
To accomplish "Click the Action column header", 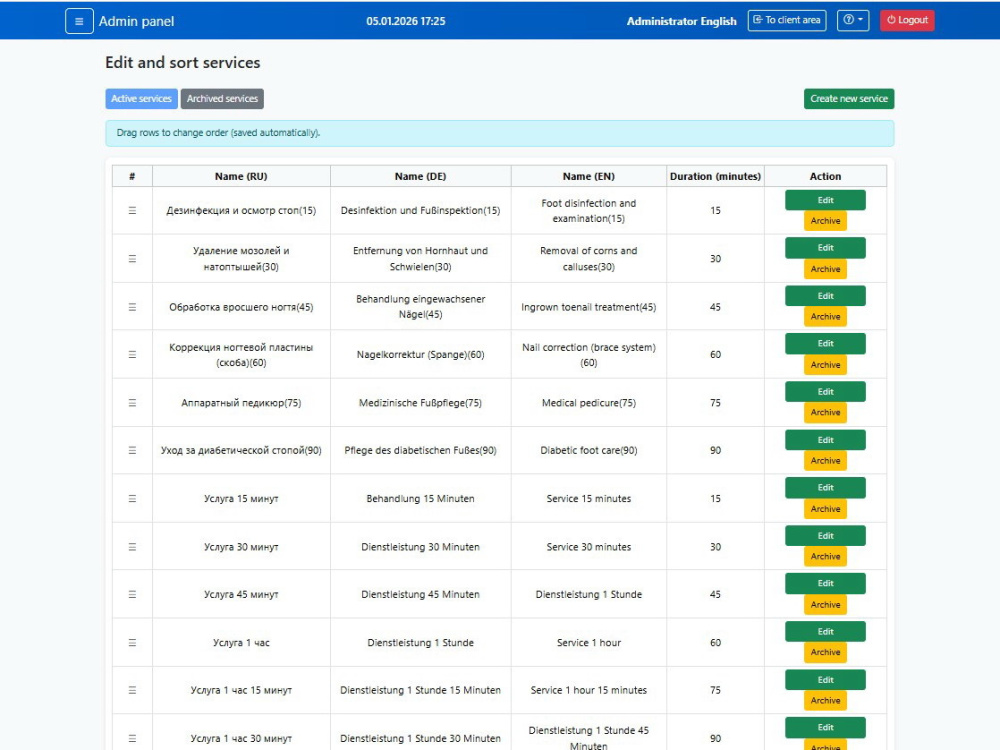I will tap(825, 177).
